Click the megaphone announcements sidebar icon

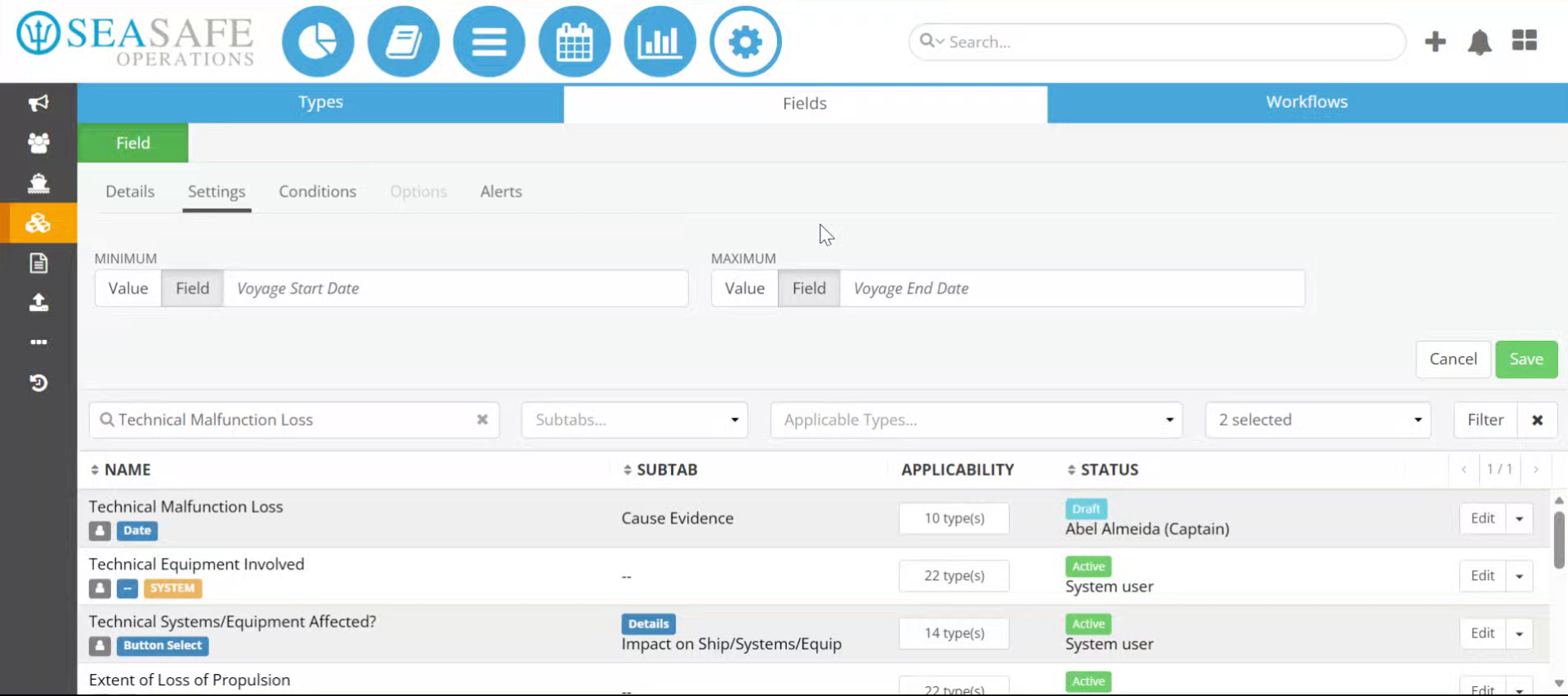click(x=38, y=103)
